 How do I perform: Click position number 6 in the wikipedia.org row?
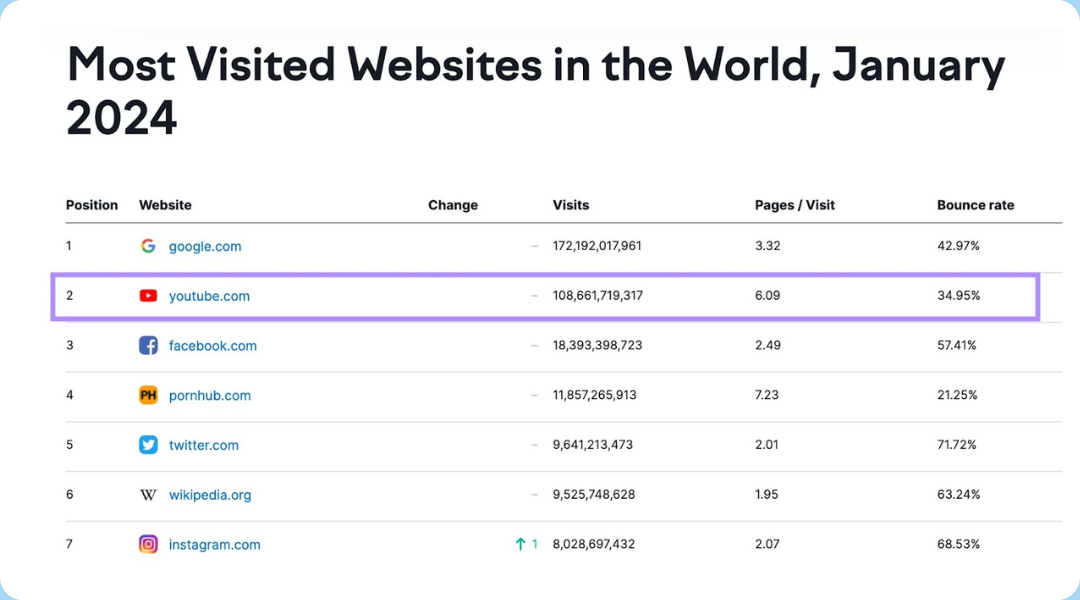pos(70,494)
